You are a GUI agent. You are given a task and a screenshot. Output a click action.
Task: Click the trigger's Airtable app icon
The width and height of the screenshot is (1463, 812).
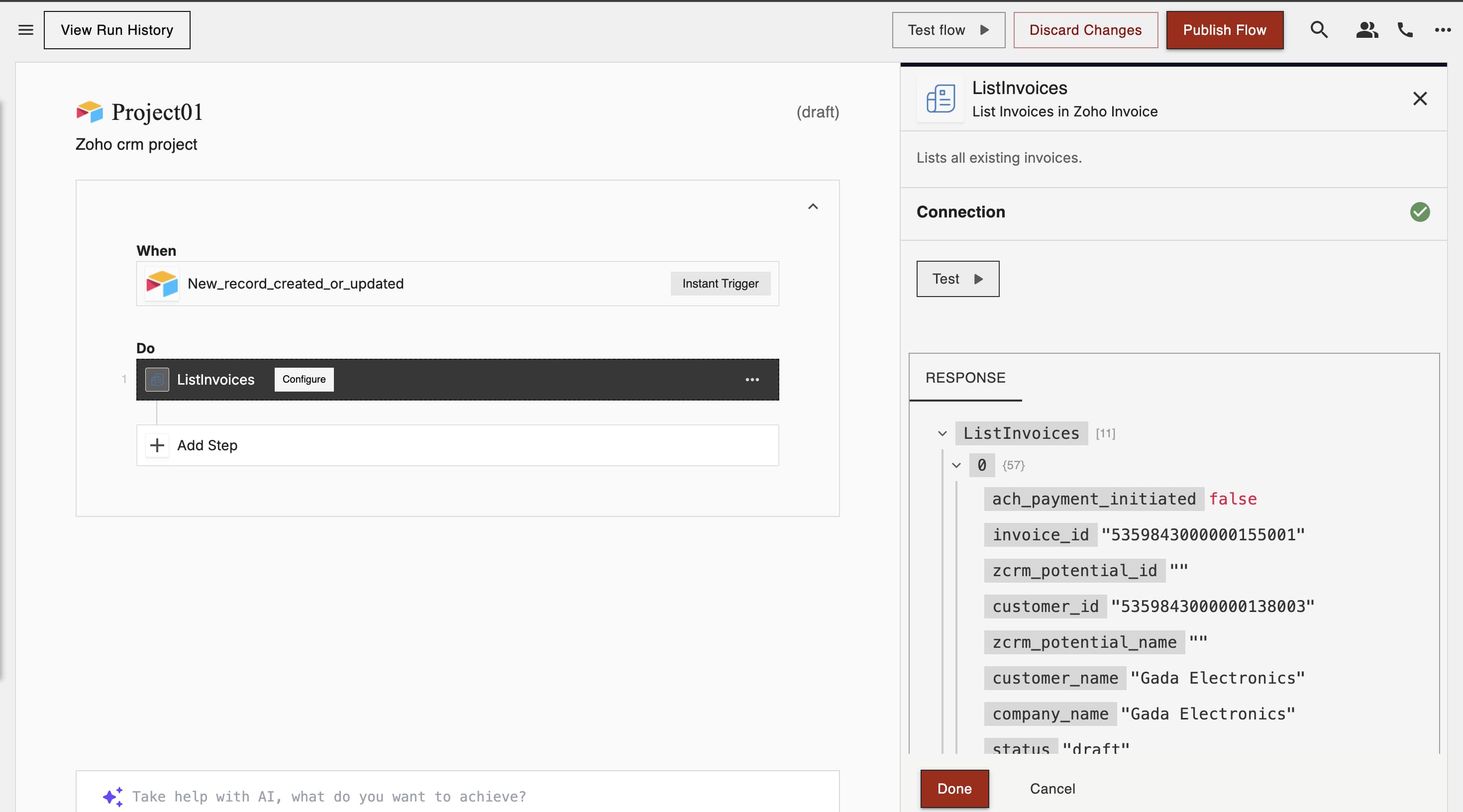click(x=162, y=283)
